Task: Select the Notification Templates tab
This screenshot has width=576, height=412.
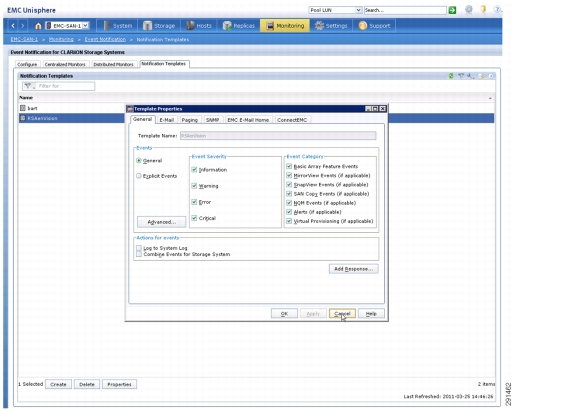Action: click(164, 64)
